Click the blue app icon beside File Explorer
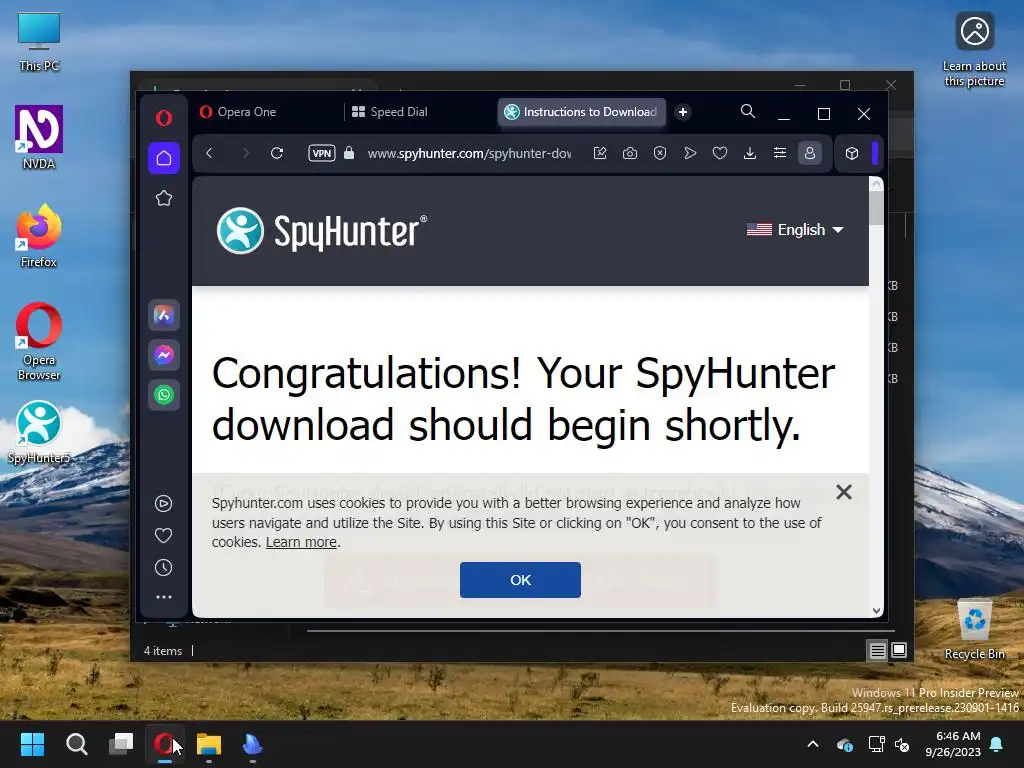 point(253,744)
